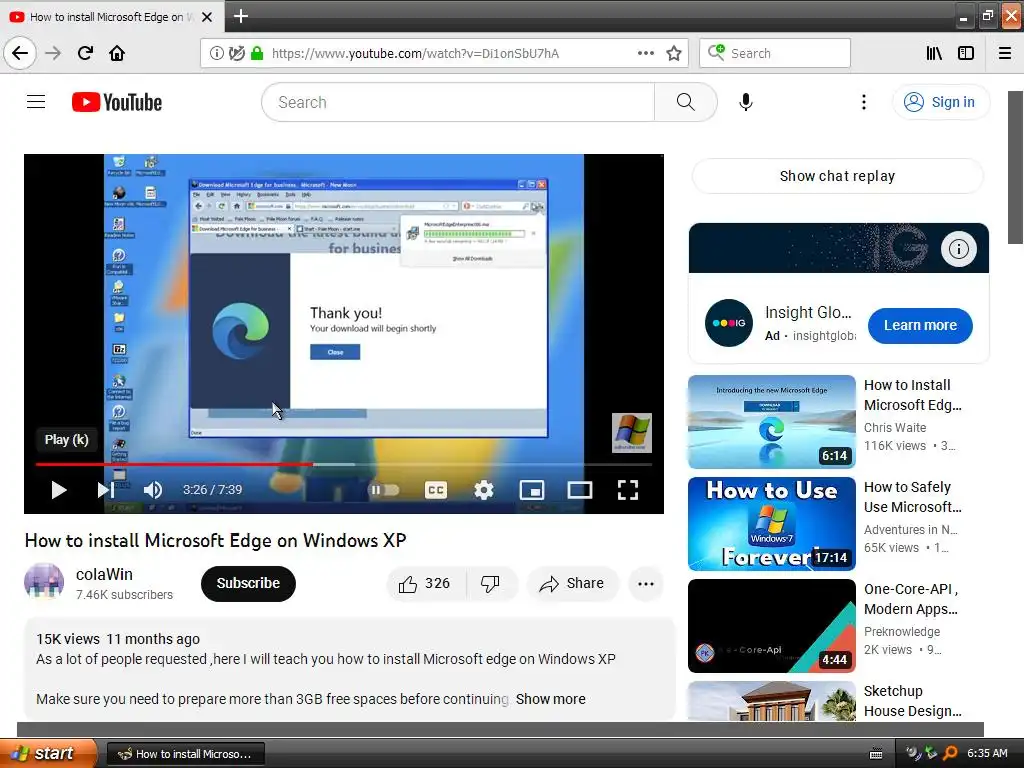Screen dimensions: 1024x768
Task: Reload the current page
Action: (x=85, y=54)
